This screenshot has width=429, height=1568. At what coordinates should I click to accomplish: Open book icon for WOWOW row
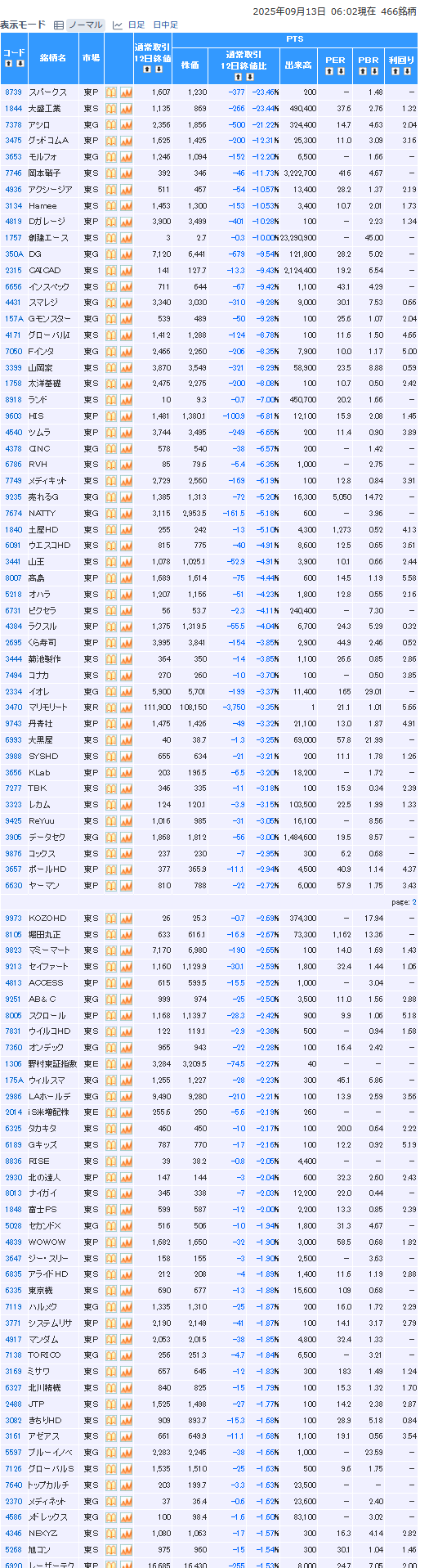[x=111, y=1242]
